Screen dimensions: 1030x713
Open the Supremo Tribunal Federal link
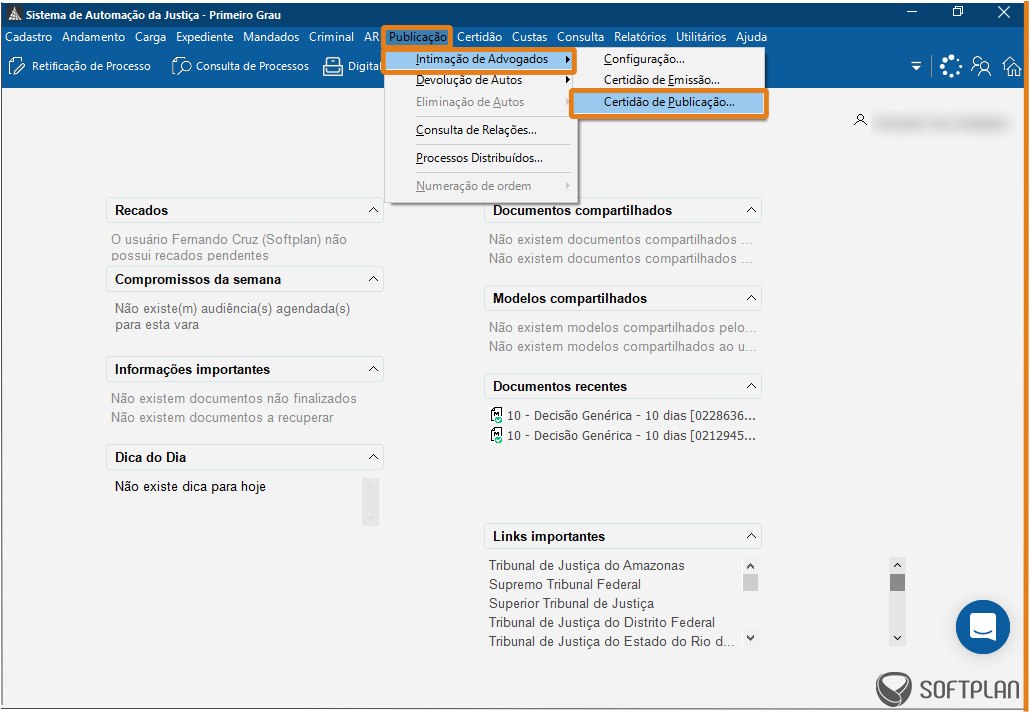(565, 584)
